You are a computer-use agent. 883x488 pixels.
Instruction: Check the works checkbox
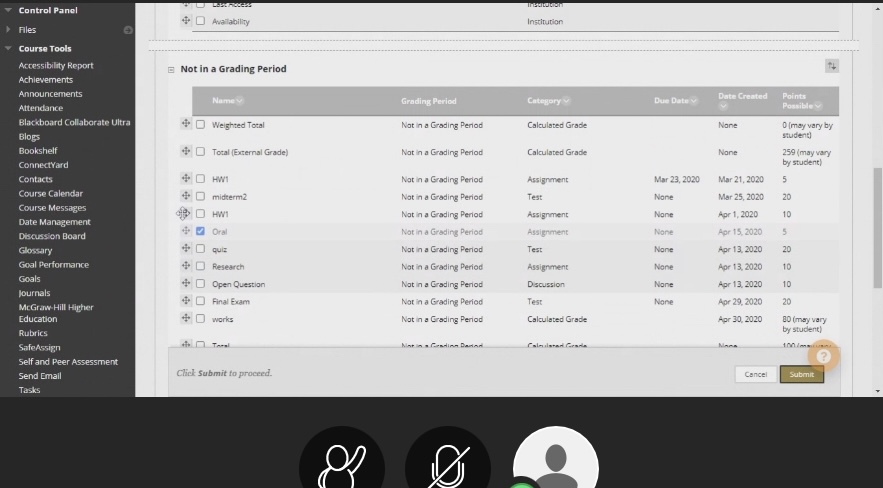[200, 318]
